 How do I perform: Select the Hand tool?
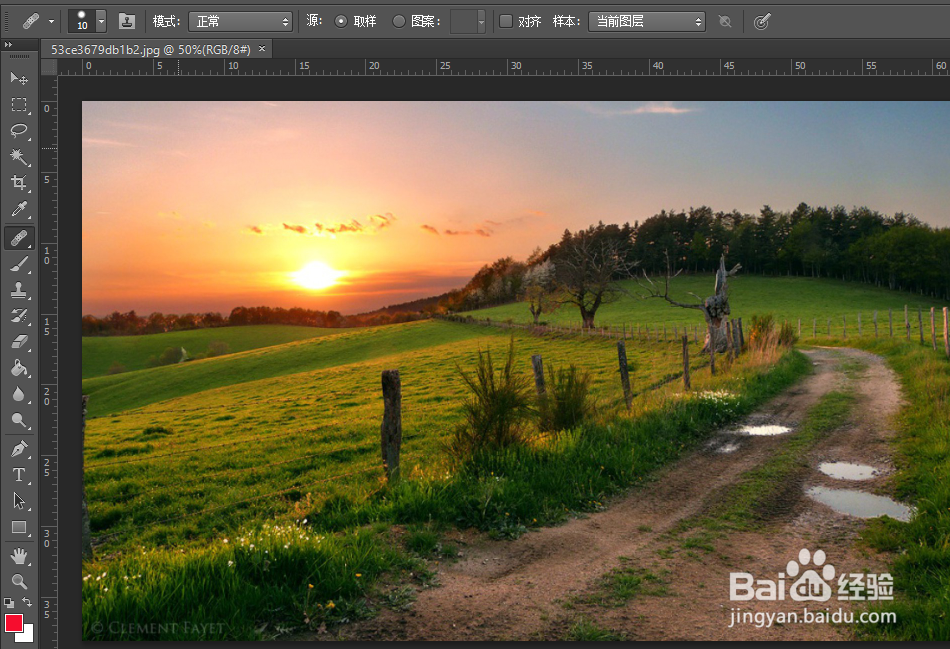click(x=19, y=556)
